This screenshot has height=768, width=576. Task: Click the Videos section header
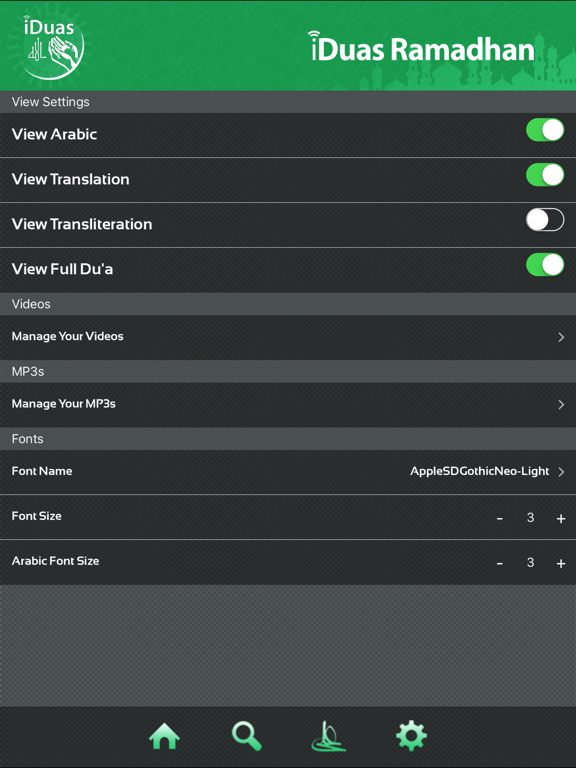pyautogui.click(x=288, y=304)
